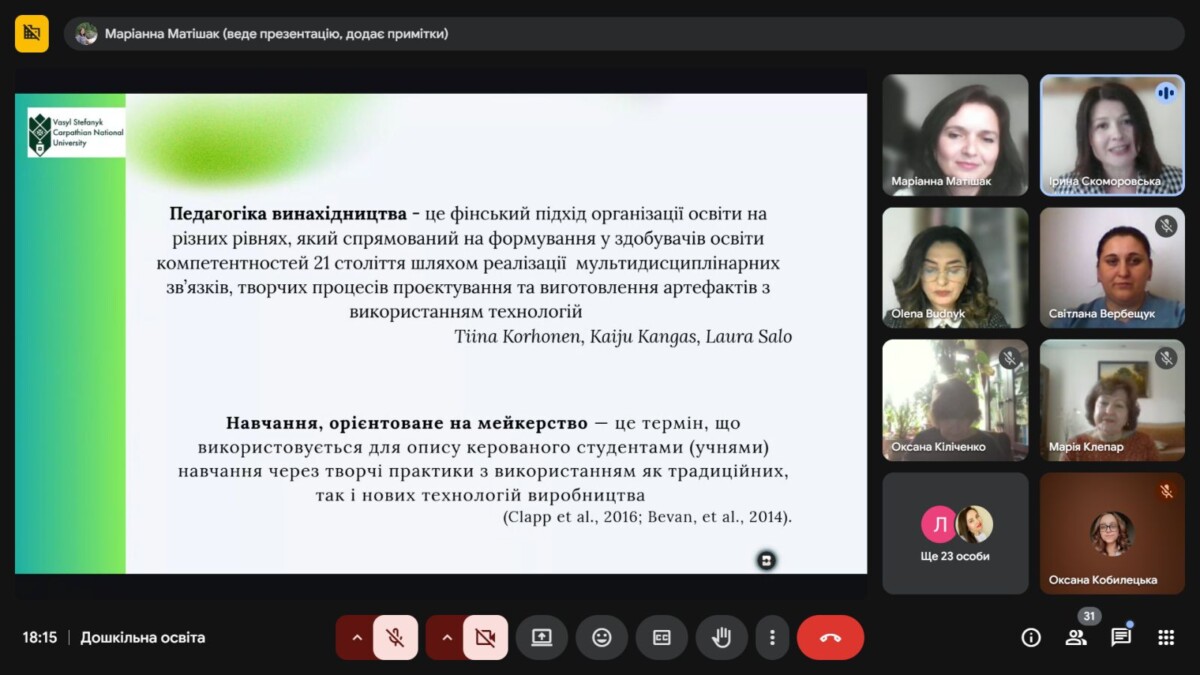This screenshot has width=1200, height=675.
Task: Click the presenter banner Маріанна Матішак
Action: click(x=276, y=34)
